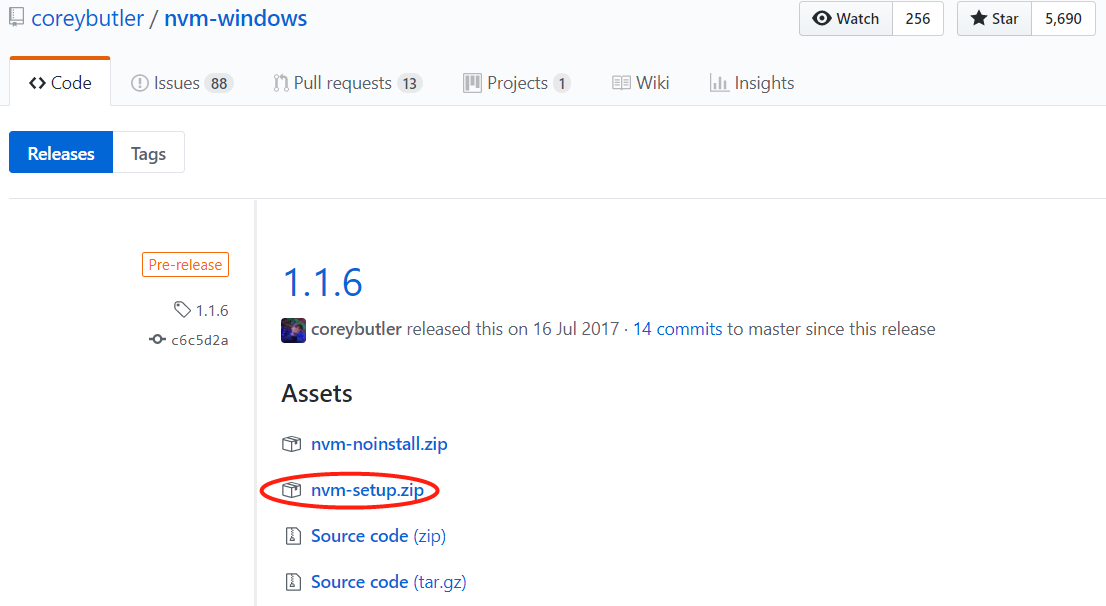Click the commit icon beside c6c5d2a
The height and width of the screenshot is (606, 1106).
[157, 339]
